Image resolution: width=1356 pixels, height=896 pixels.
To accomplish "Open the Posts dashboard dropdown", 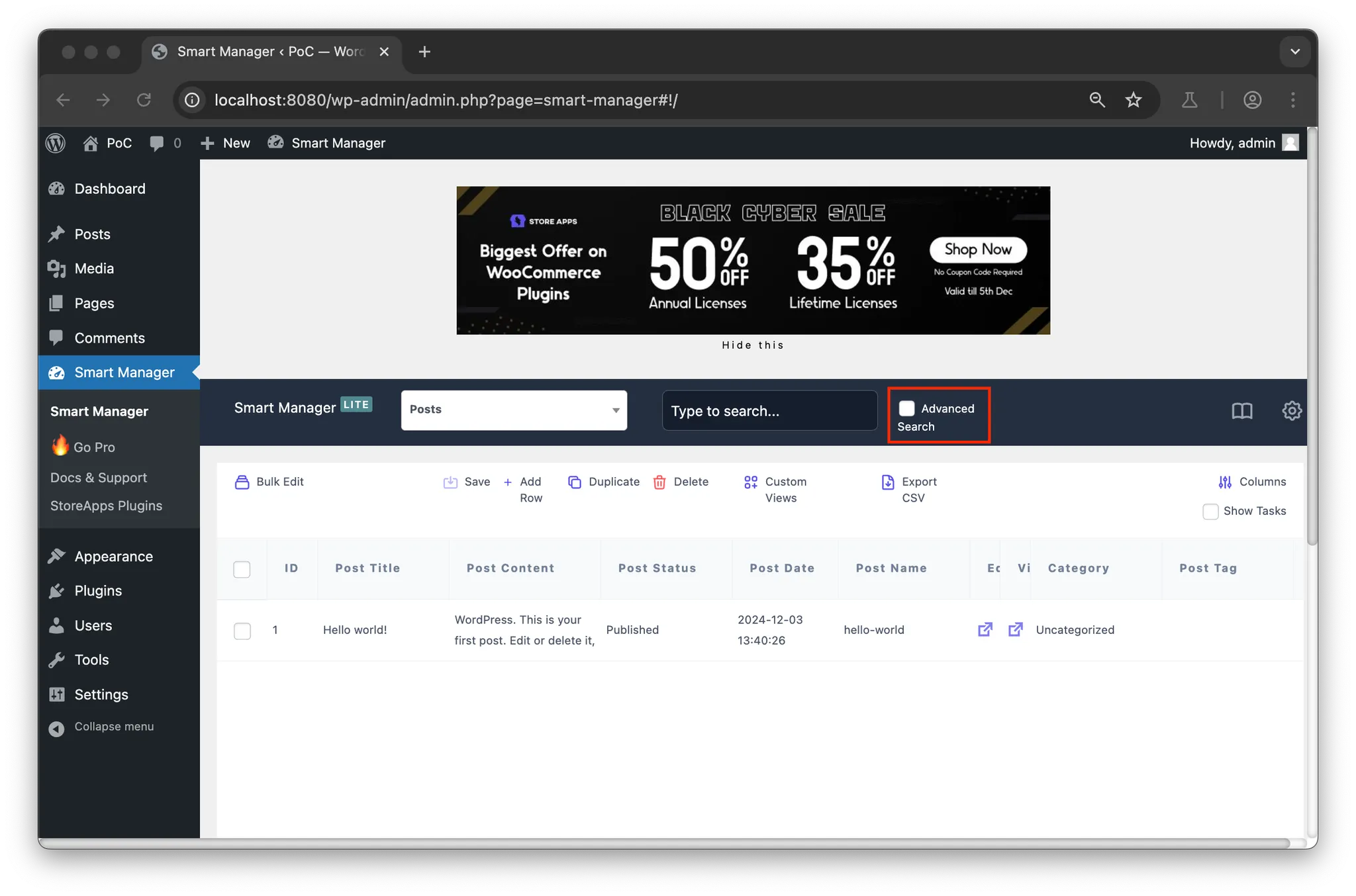I will click(514, 410).
